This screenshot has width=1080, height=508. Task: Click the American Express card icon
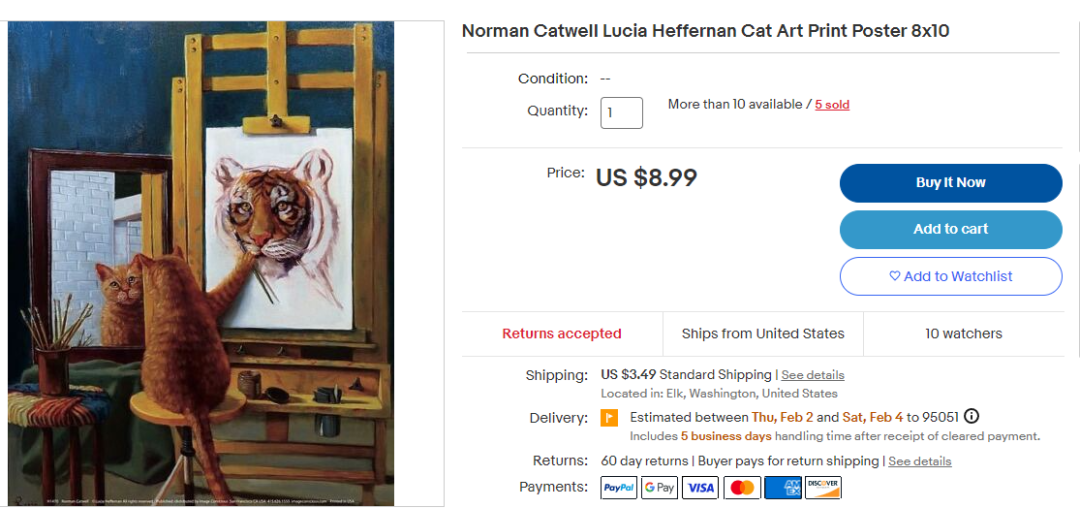point(782,487)
